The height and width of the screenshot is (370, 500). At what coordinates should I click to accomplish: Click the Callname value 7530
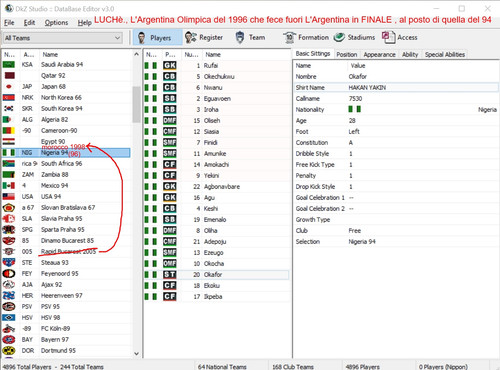(355, 98)
